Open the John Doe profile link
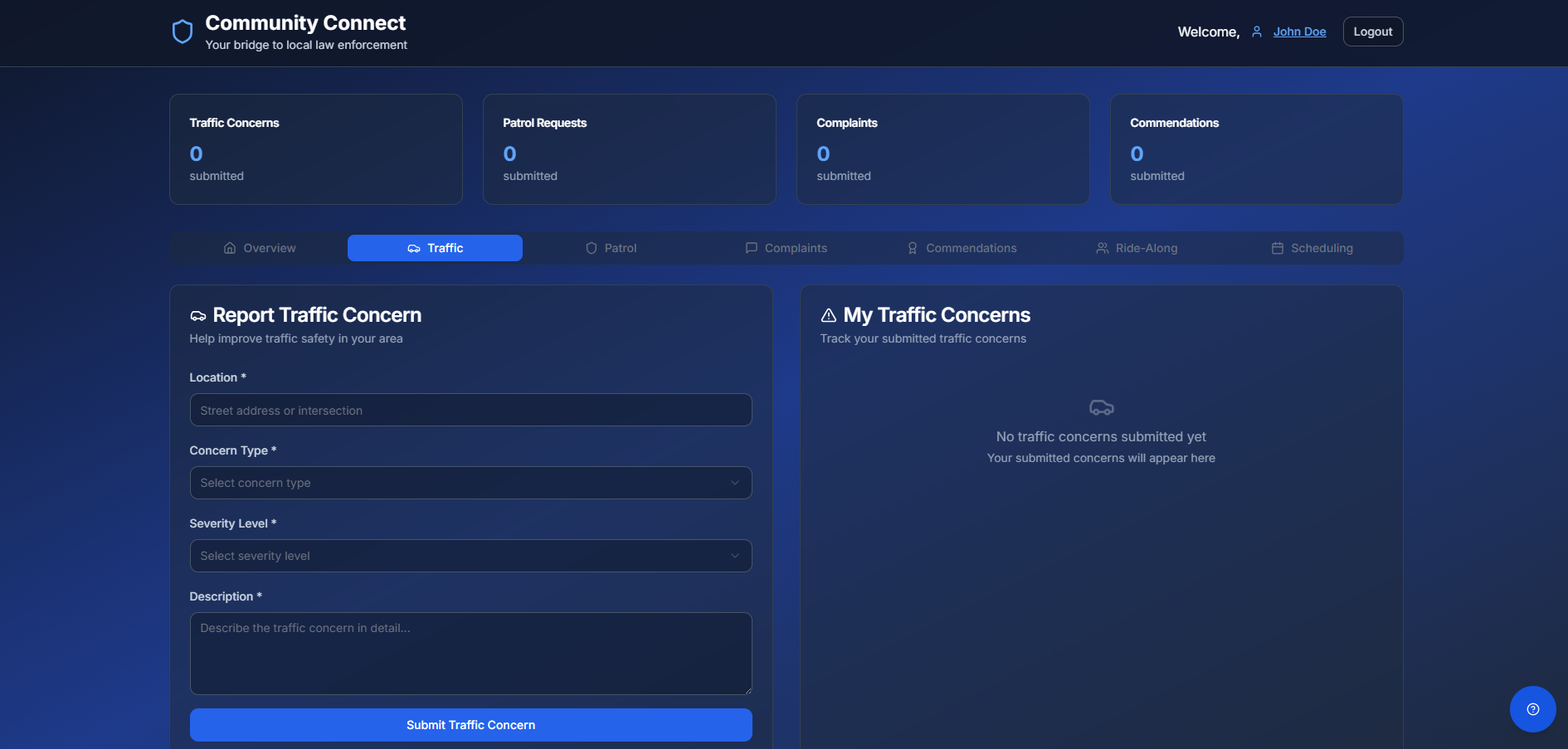1568x749 pixels. [1299, 32]
